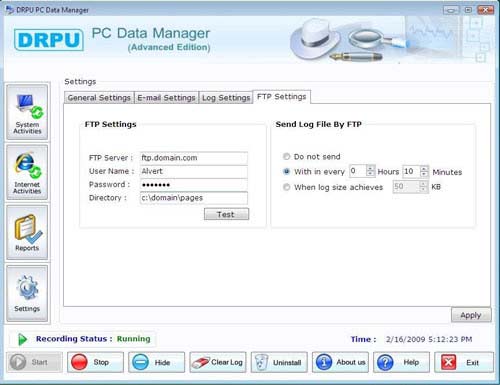The image size is (500, 385).
Task: Click the DRPU logo
Action: [49, 40]
